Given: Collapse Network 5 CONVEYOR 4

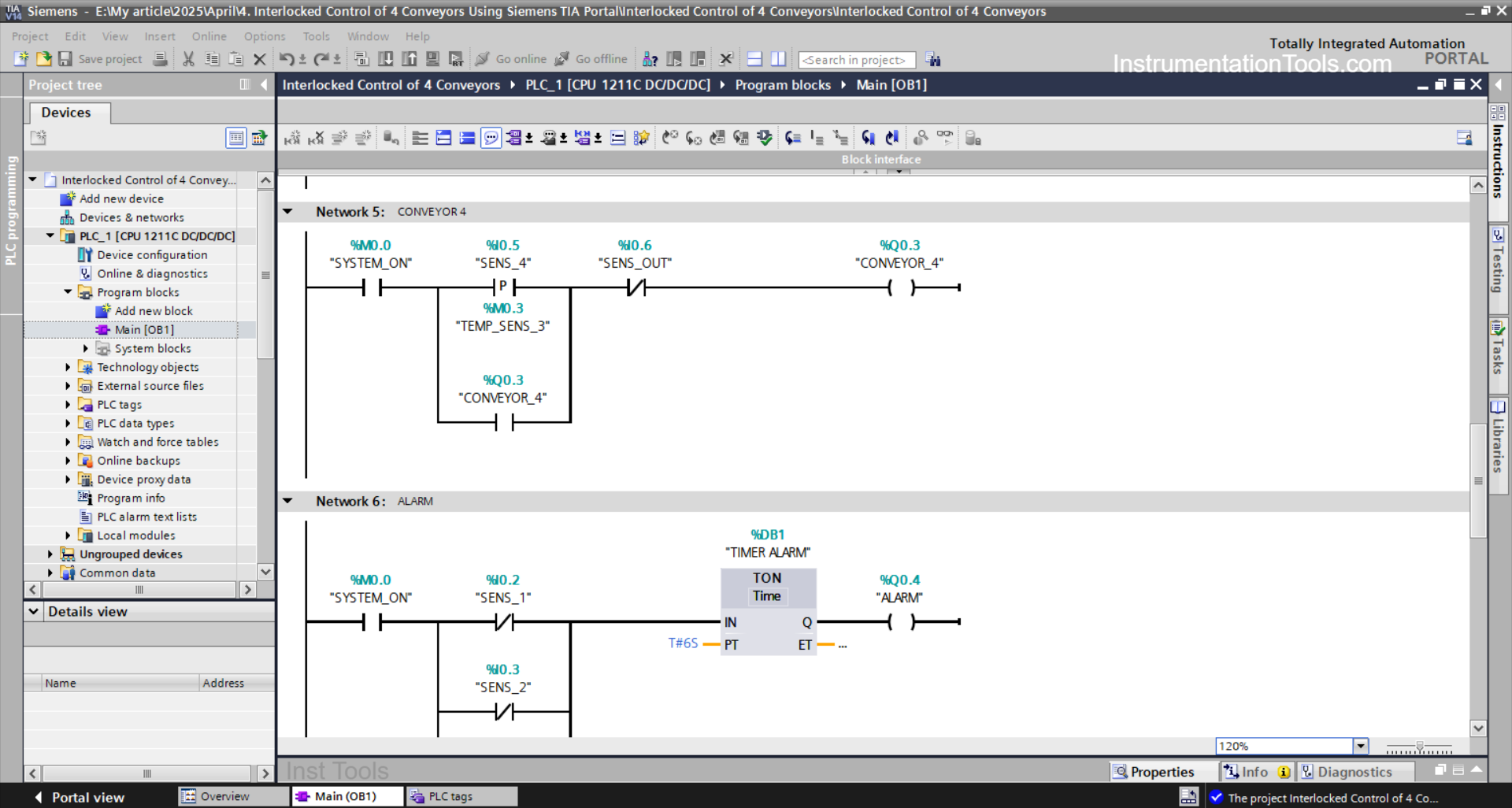Looking at the screenshot, I should [x=287, y=211].
